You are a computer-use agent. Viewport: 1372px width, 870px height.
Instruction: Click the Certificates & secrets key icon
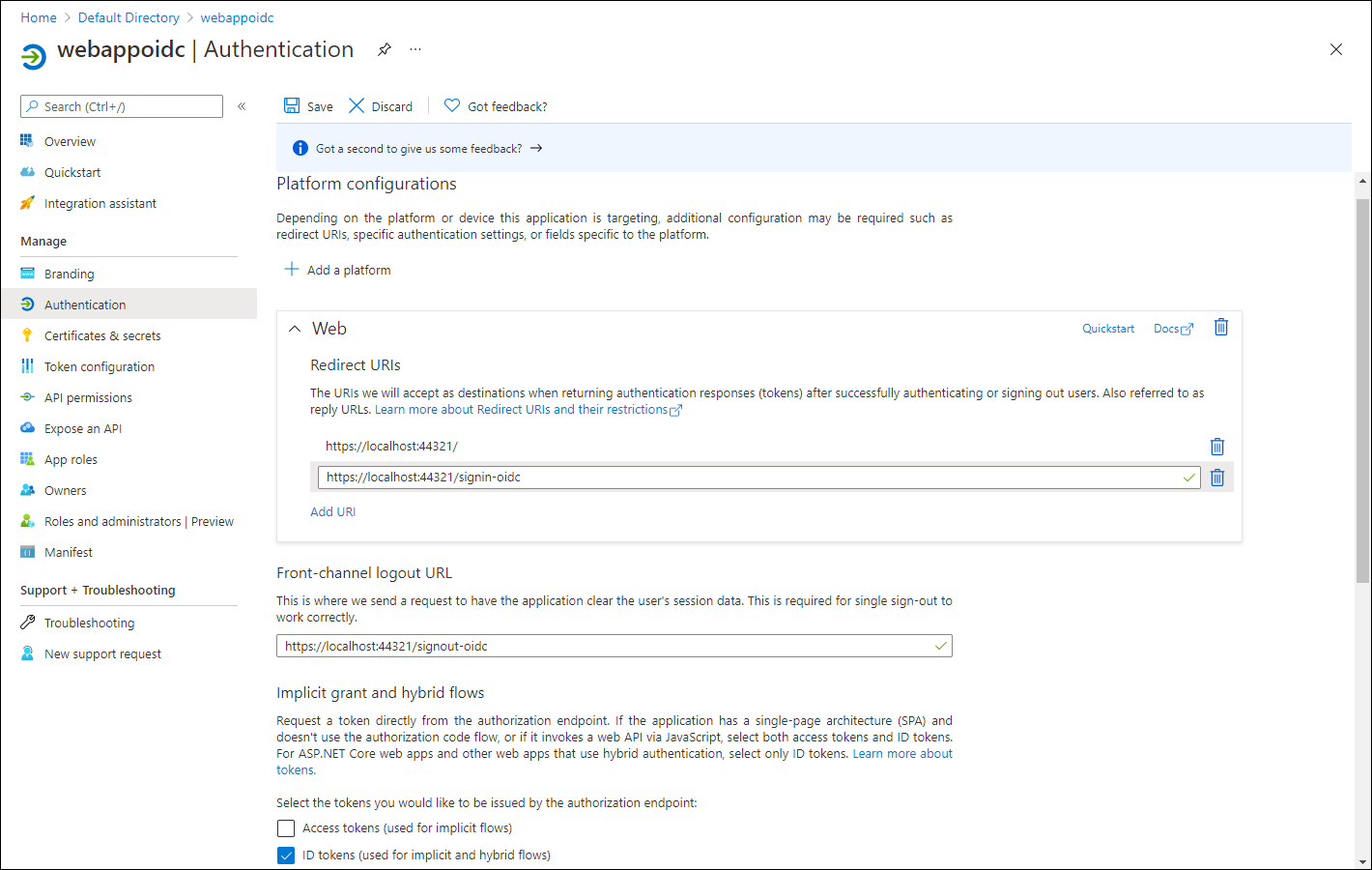[x=27, y=335]
